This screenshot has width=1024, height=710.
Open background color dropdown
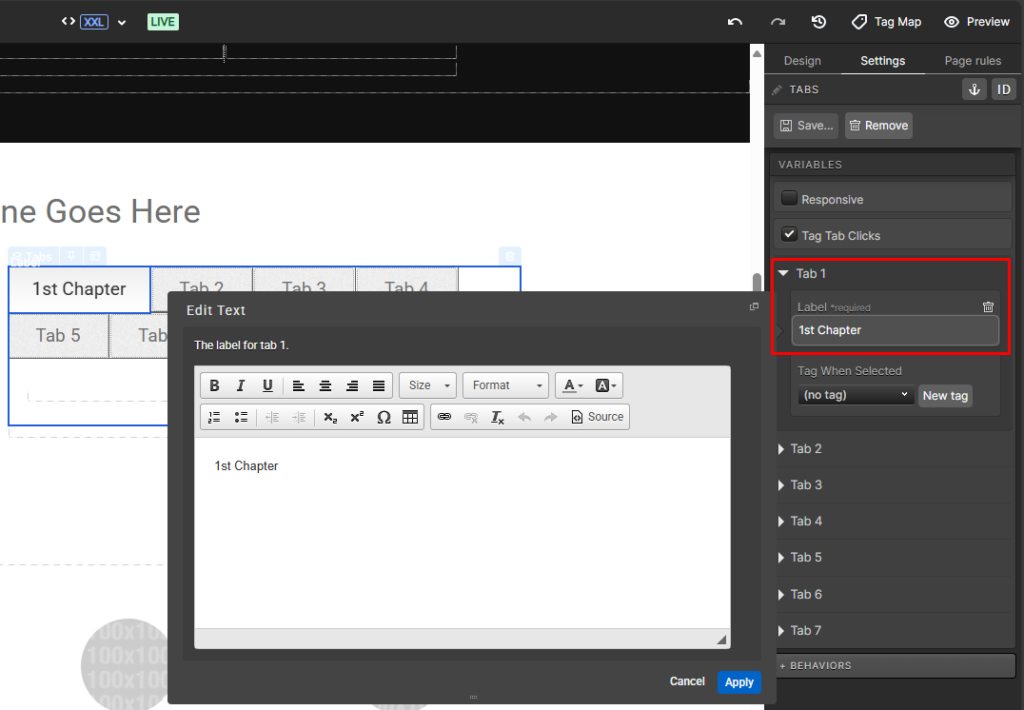(605, 385)
